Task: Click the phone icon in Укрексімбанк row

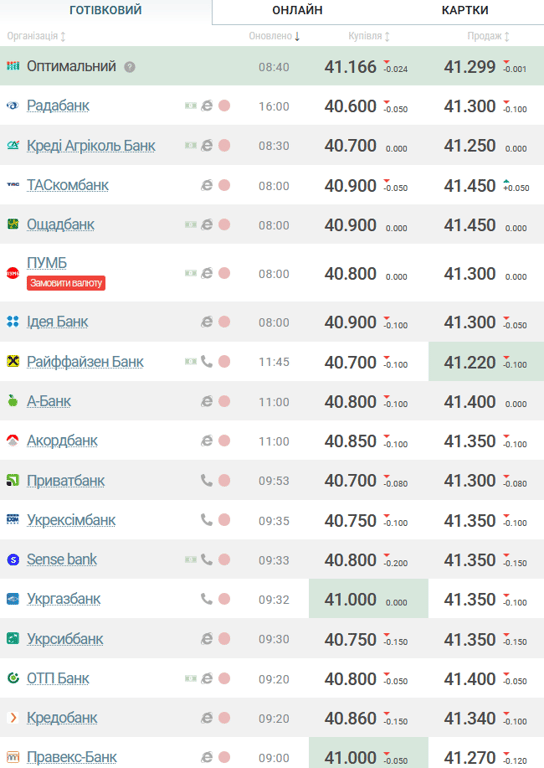Action: (x=207, y=520)
